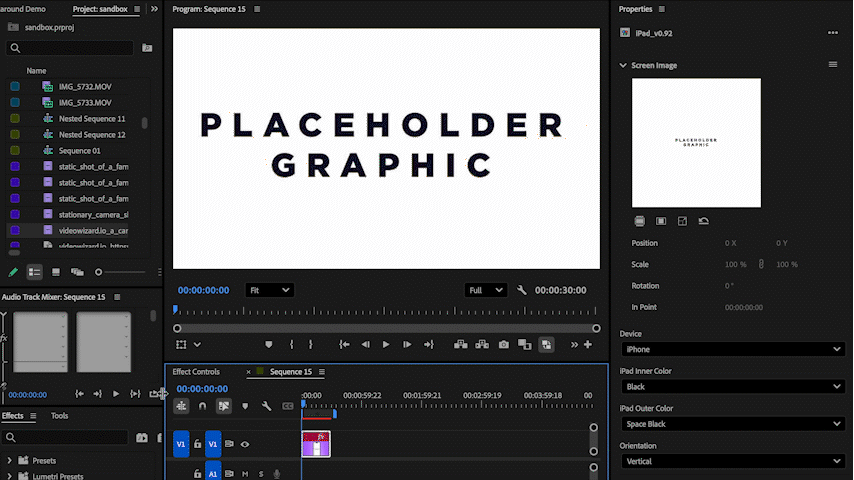Viewport: 854px width, 480px height.
Task: Open the Tools panel tab
Action: click(x=59, y=416)
